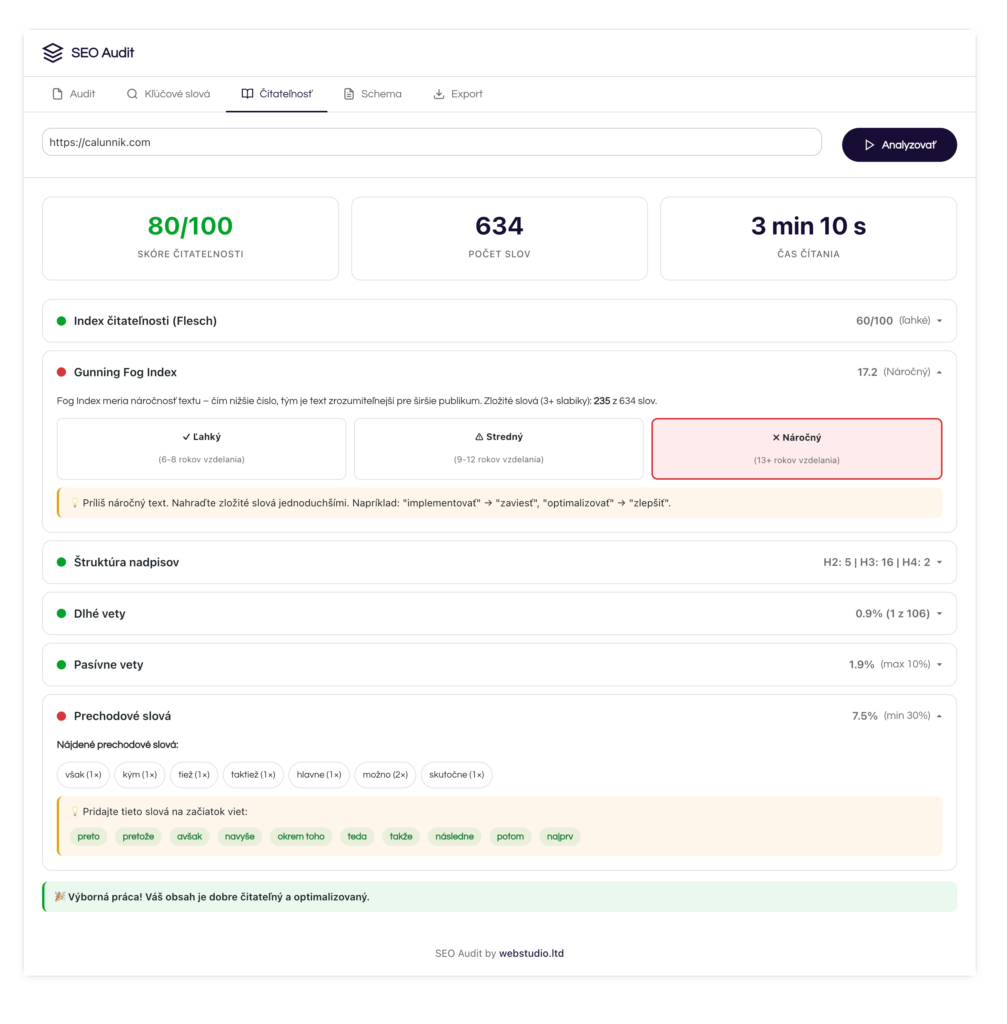
Task: Click green status dot for Pasívne vety
Action: pyautogui.click(x=61, y=665)
